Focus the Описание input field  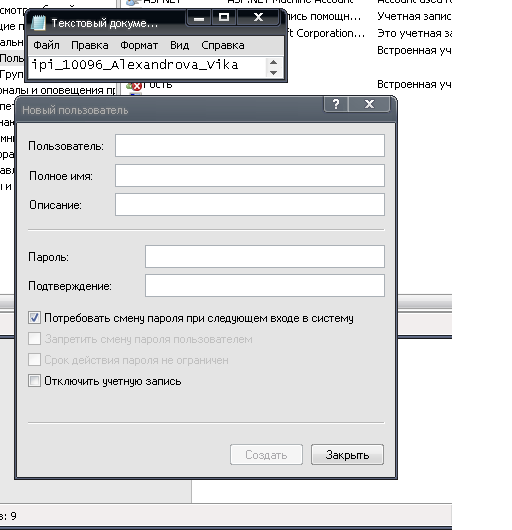(x=250, y=204)
